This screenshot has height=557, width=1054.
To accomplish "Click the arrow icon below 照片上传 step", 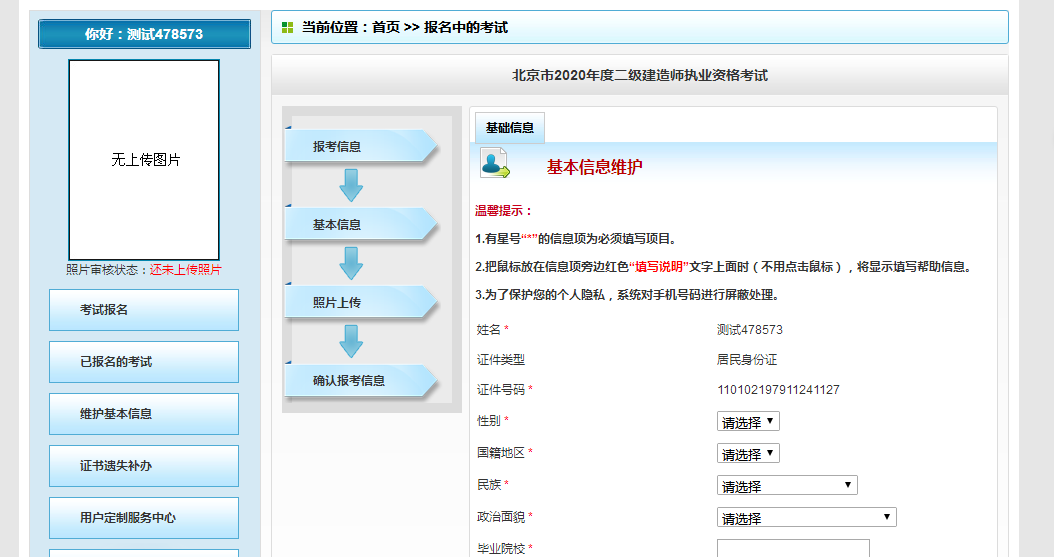I will pyautogui.click(x=351, y=341).
